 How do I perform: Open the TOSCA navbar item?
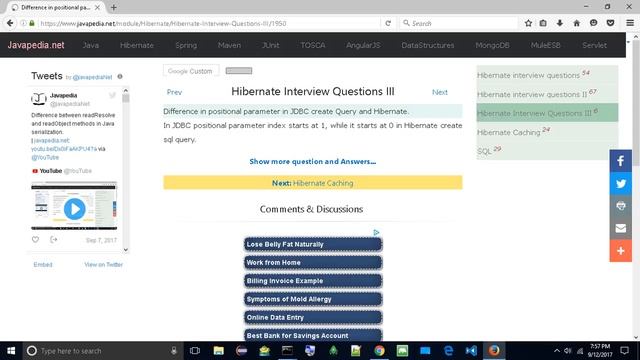coord(313,45)
